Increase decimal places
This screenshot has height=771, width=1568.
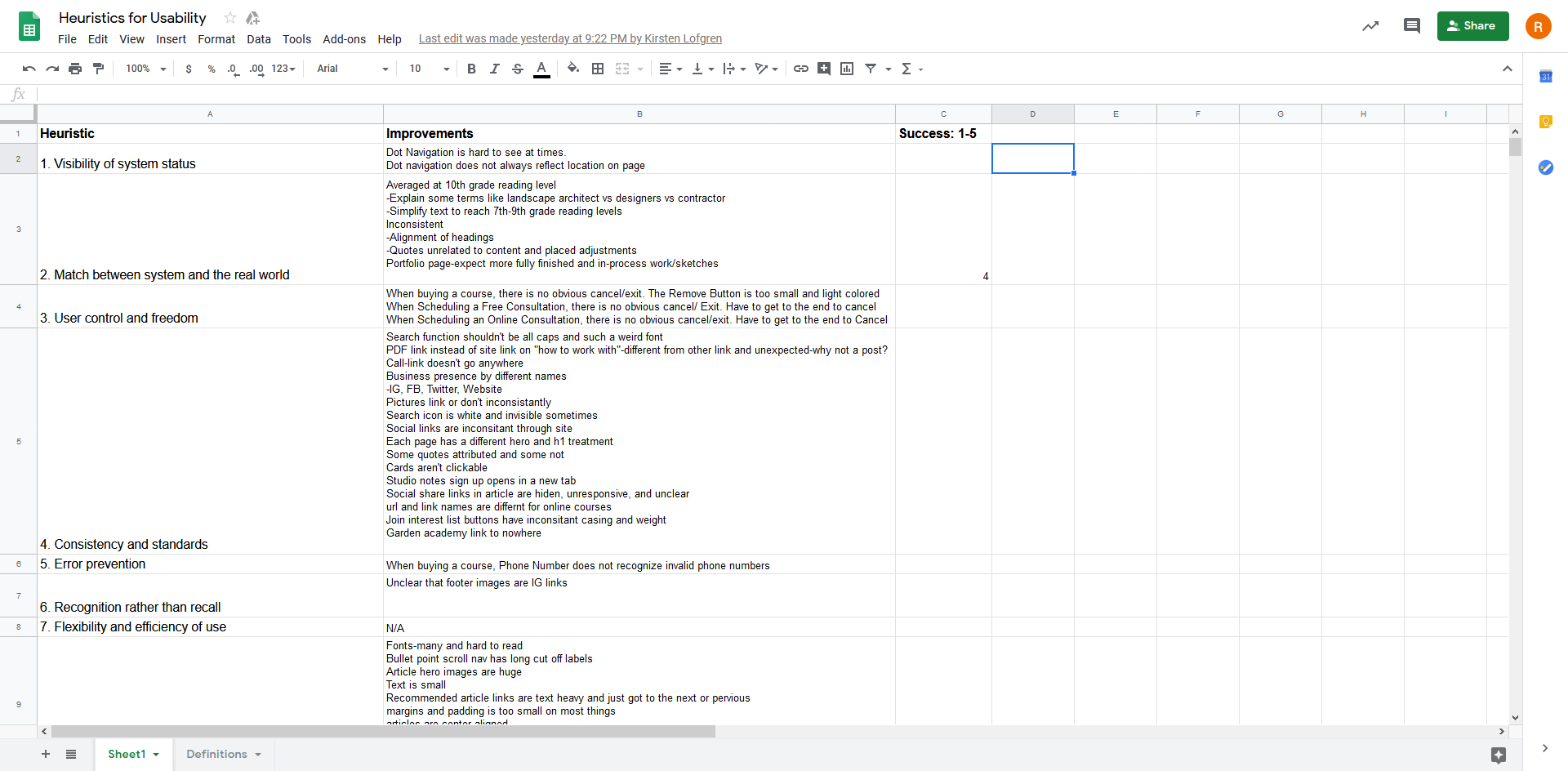click(x=256, y=69)
